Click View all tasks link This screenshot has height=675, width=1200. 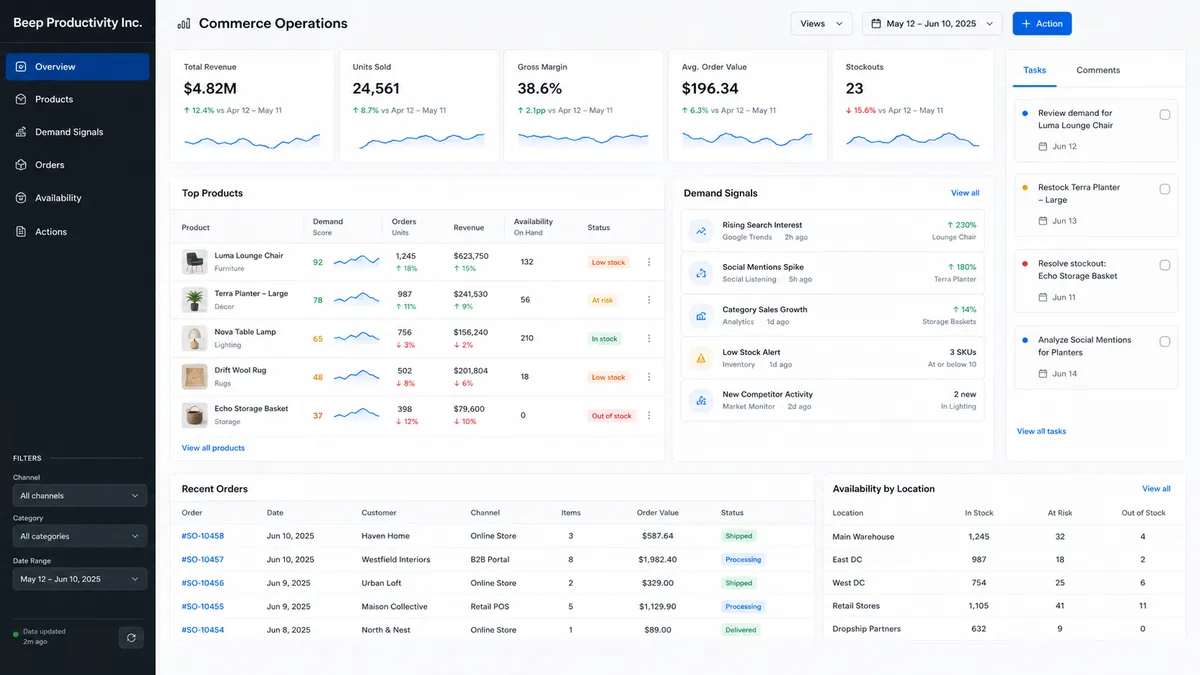pos(1041,431)
